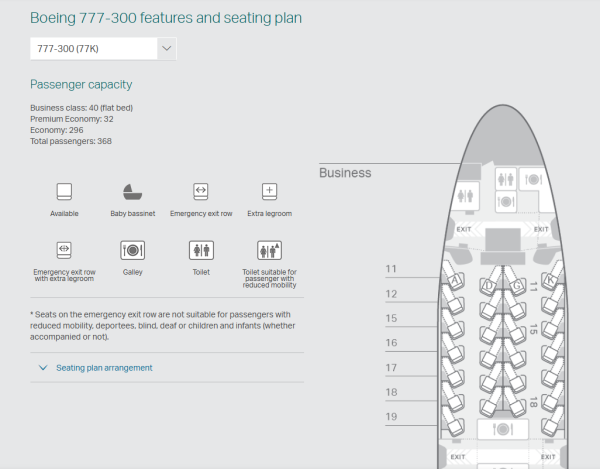Click the front left EXIT marker

click(x=463, y=230)
